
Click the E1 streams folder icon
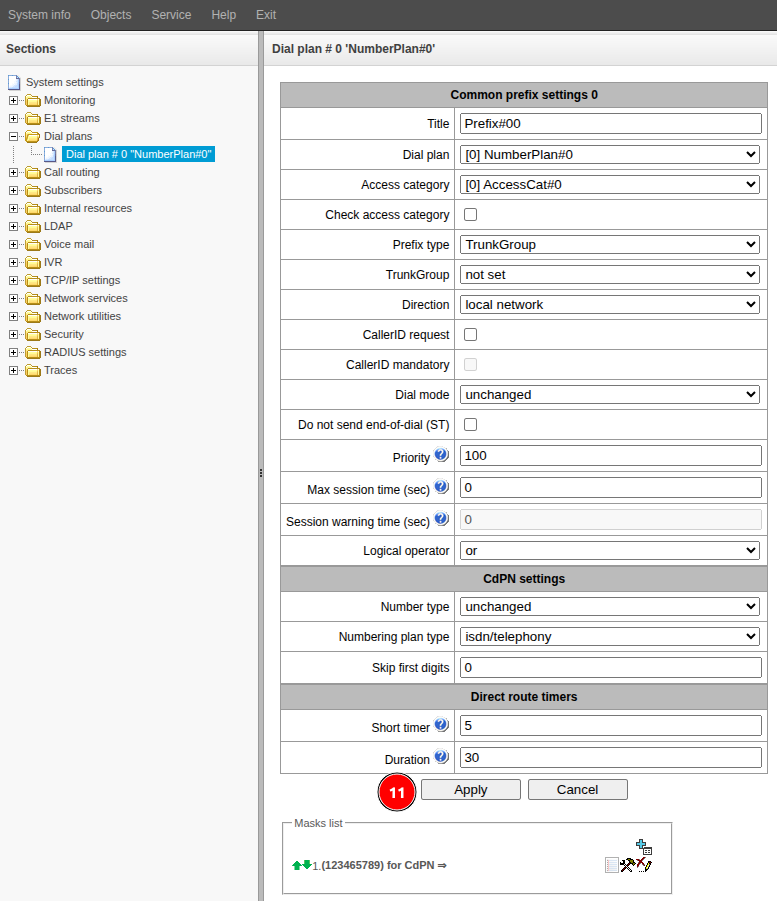click(x=33, y=118)
